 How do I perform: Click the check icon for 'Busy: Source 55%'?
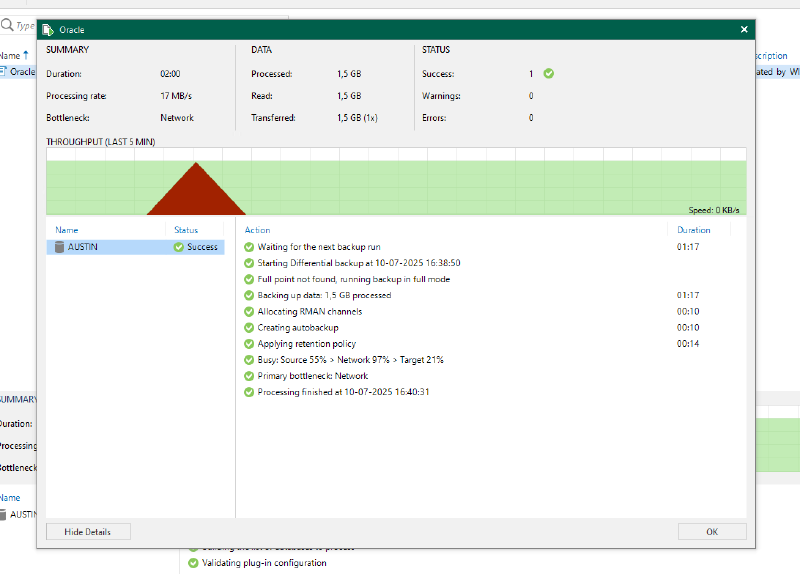click(249, 360)
